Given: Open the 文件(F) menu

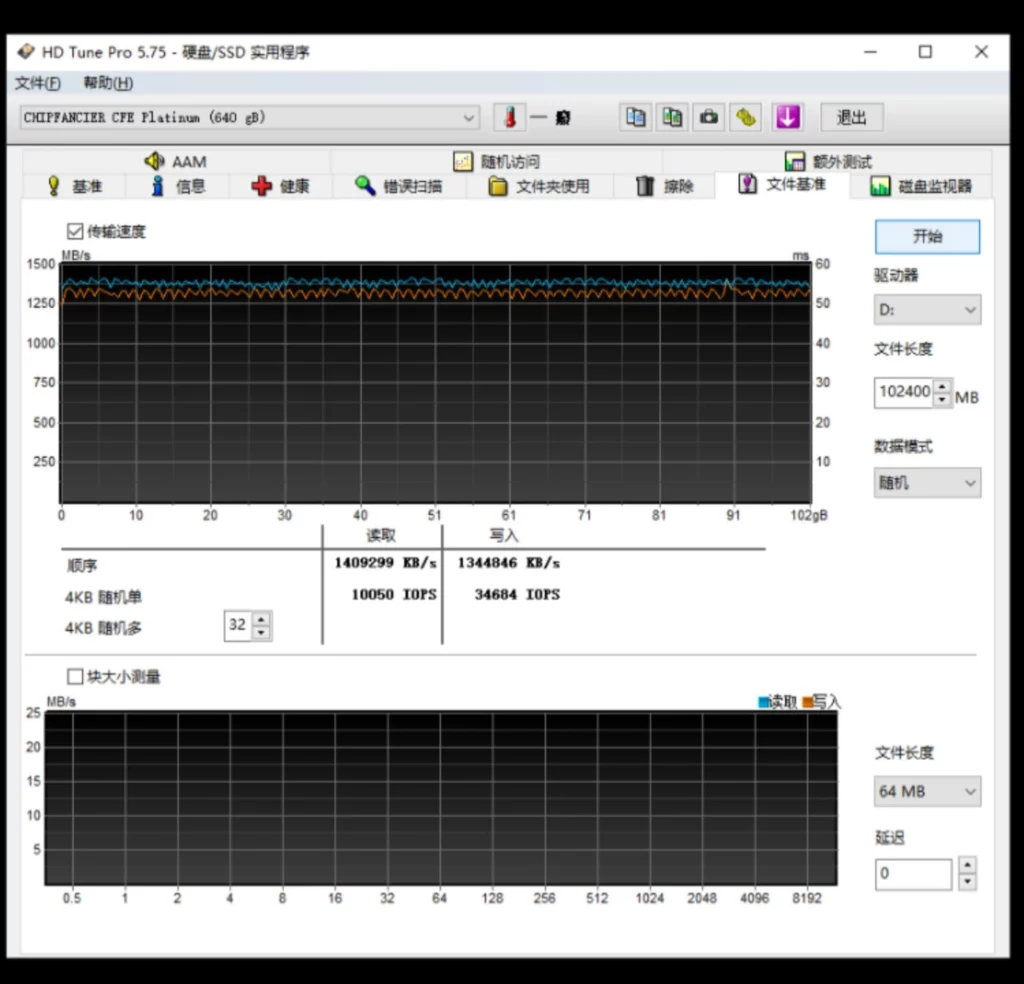Looking at the screenshot, I should click(x=38, y=83).
